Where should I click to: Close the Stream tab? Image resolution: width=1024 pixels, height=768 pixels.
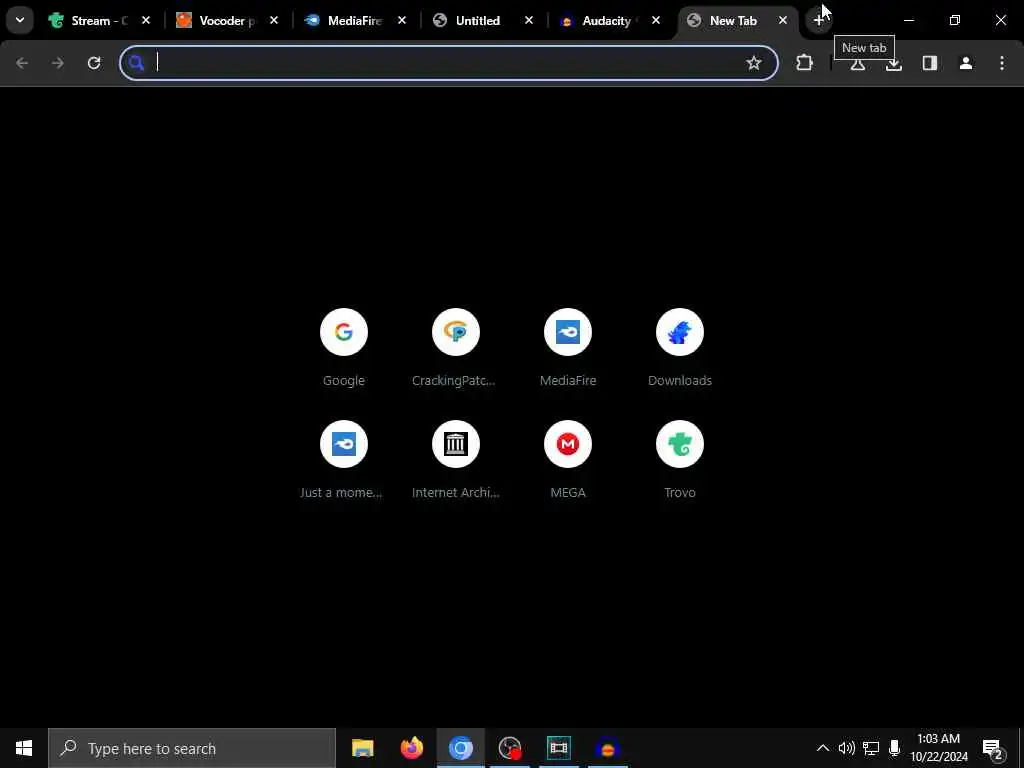(x=146, y=21)
